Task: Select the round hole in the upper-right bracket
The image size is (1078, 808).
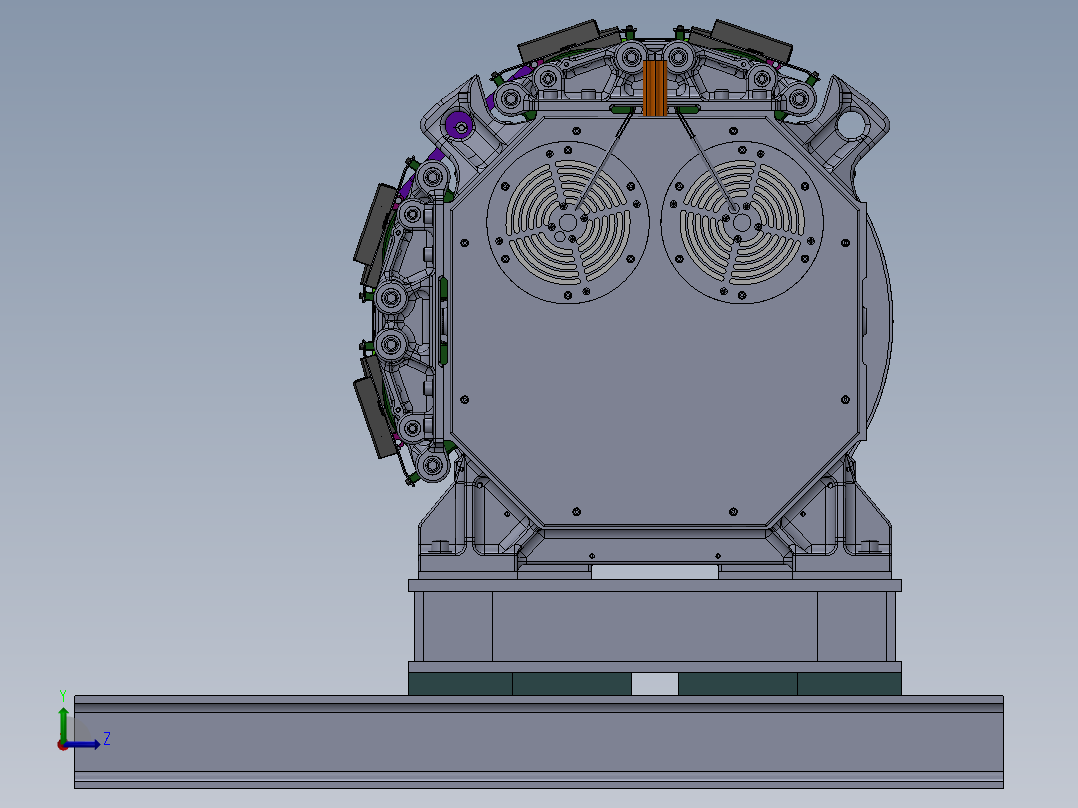Action: click(x=850, y=124)
